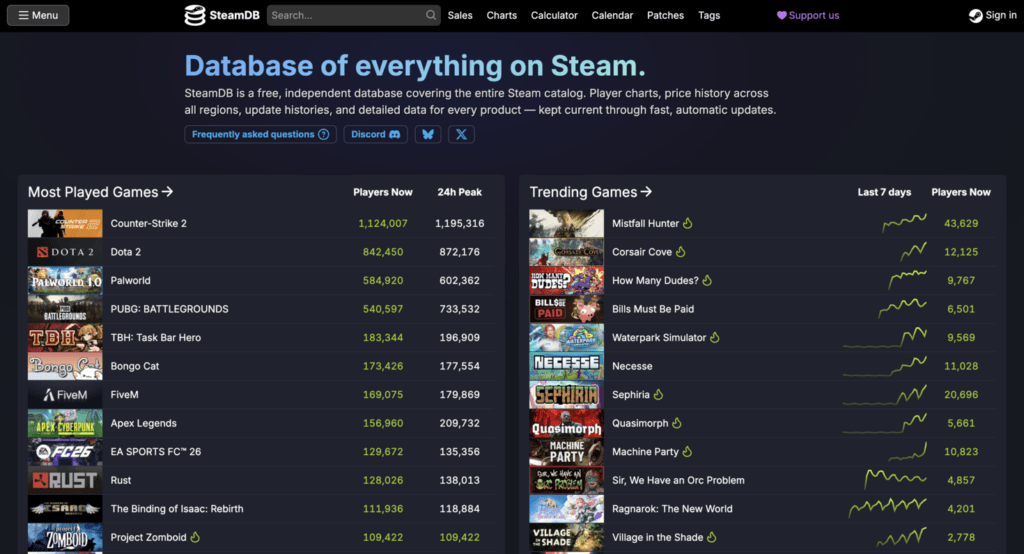Click the Ragnarok The New World thumbnail
Image resolution: width=1024 pixels, height=554 pixels.
(566, 509)
